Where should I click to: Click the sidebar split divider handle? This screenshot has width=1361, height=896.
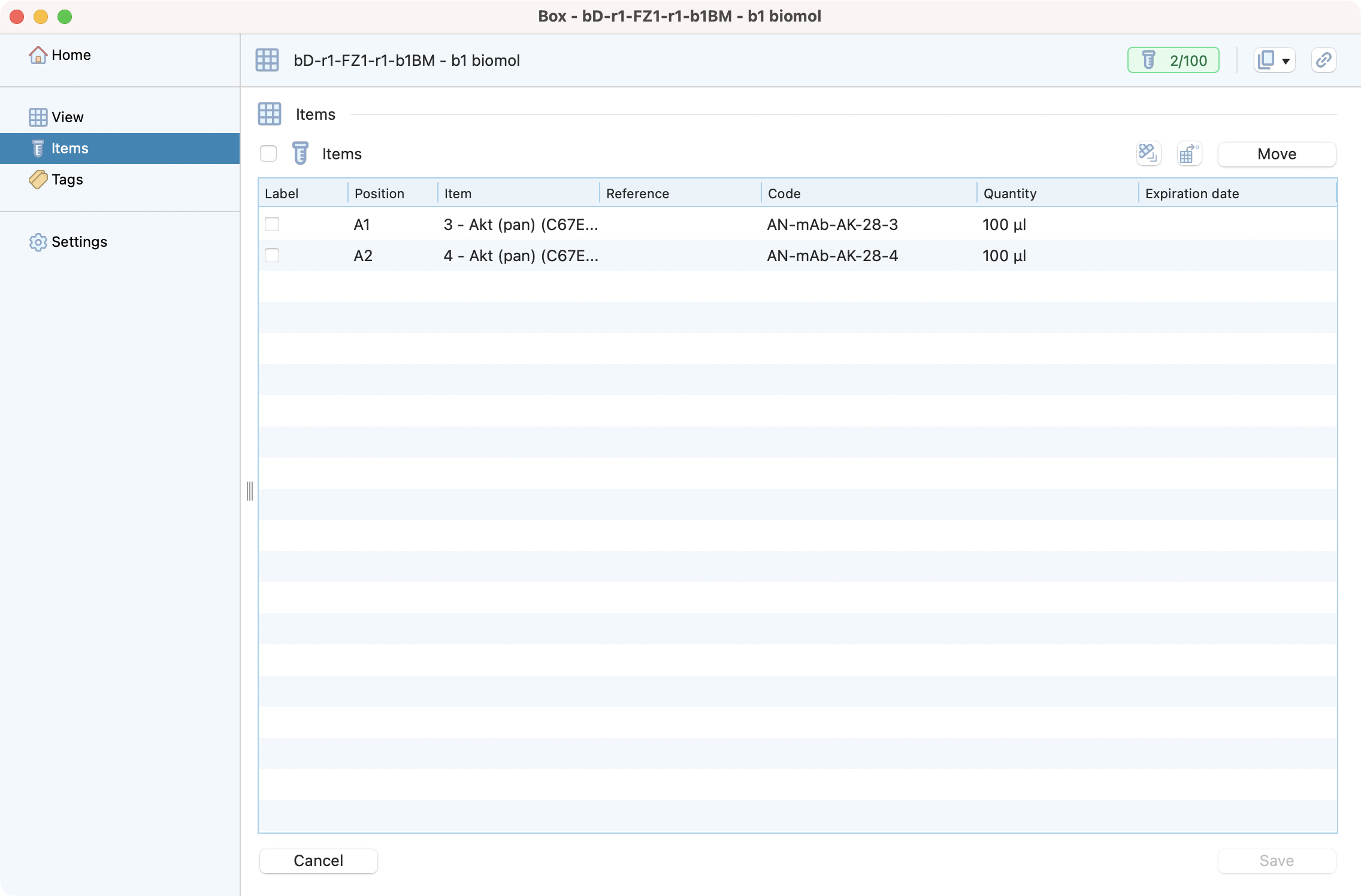tap(250, 491)
